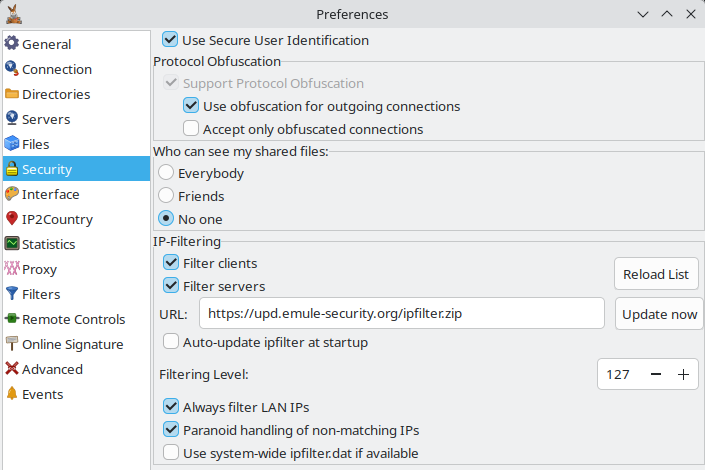Click the Servers icon in sidebar

pyautogui.click(x=12, y=119)
